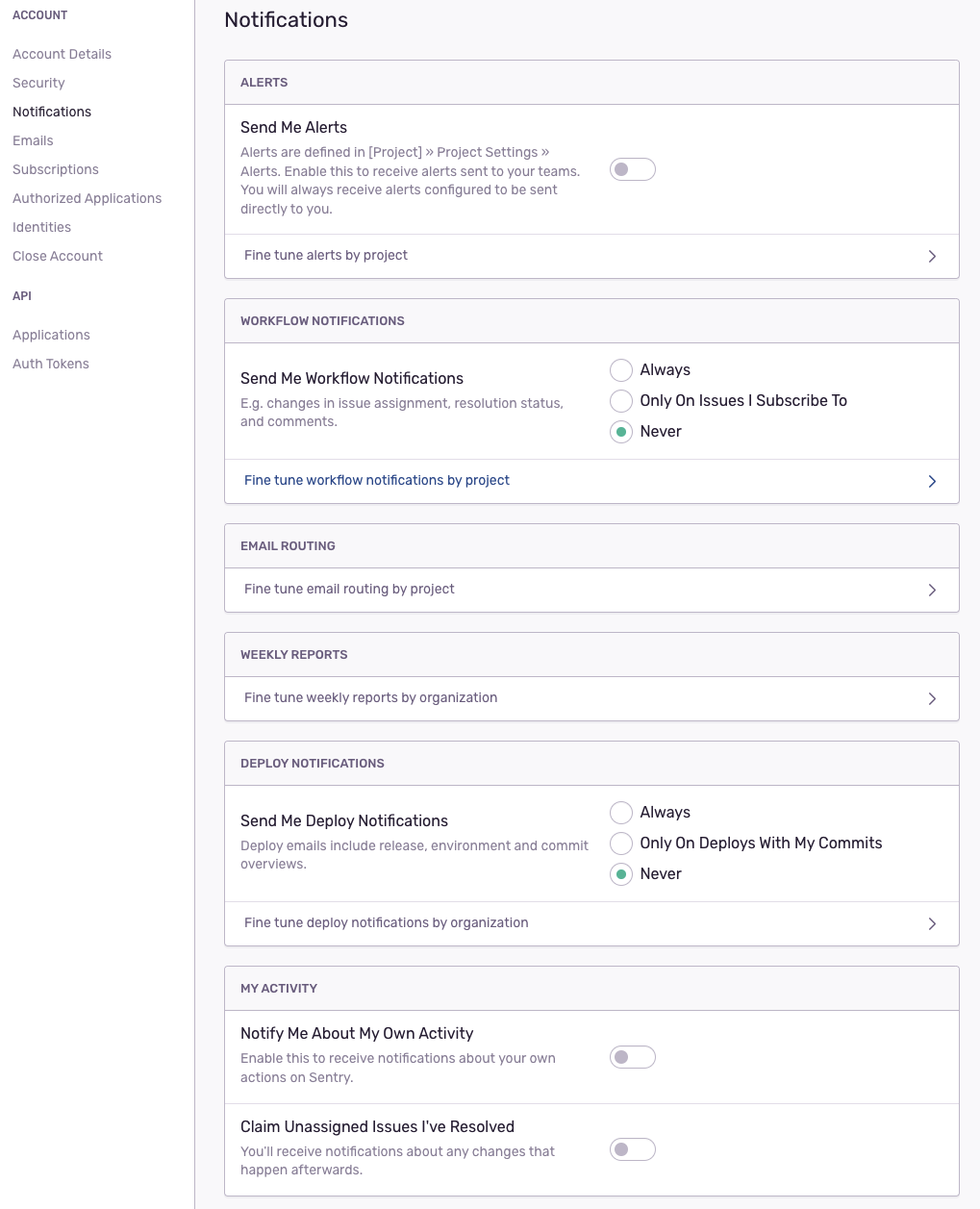This screenshot has height=1209, width=980.
Task: Select Only On Deploys With My Commits
Action: (620, 843)
